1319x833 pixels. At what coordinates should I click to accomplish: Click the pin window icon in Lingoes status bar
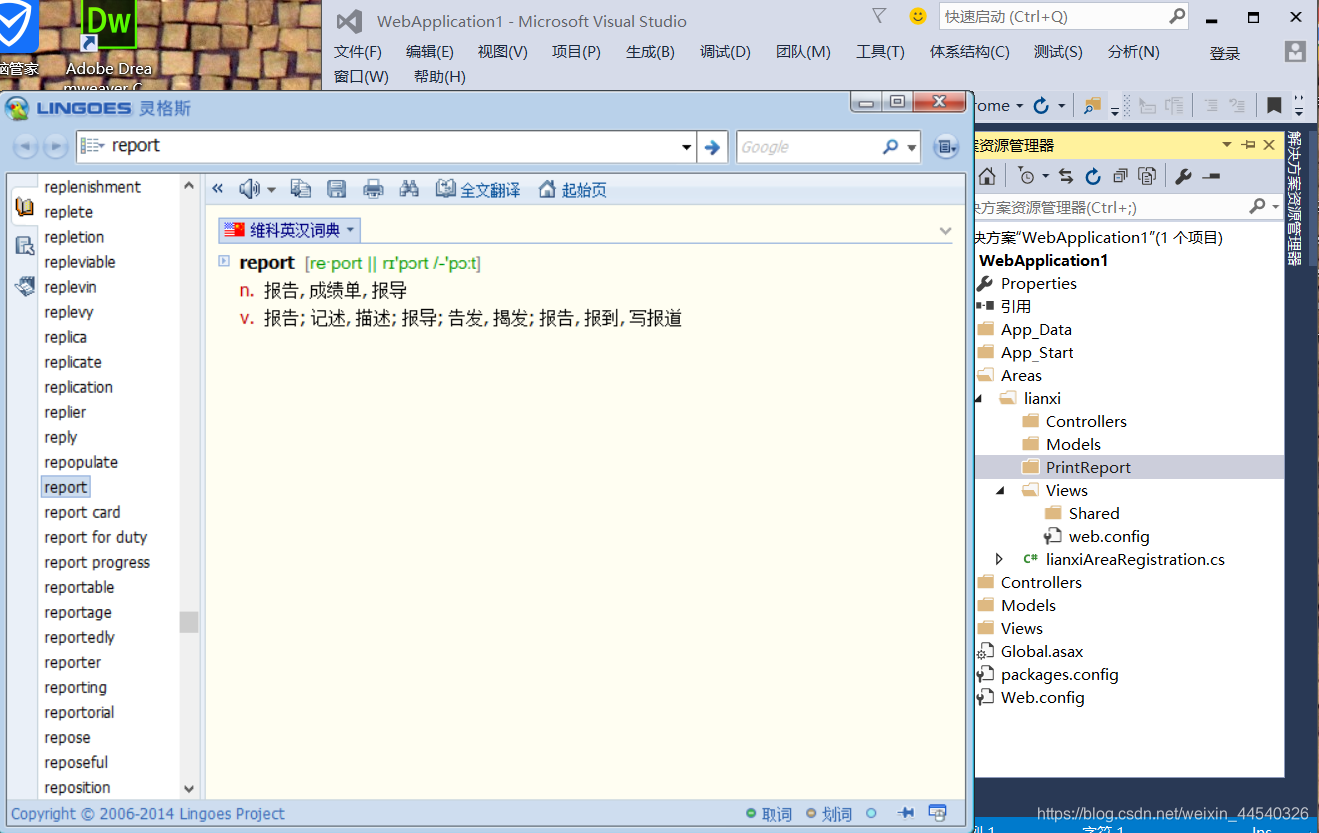click(906, 813)
